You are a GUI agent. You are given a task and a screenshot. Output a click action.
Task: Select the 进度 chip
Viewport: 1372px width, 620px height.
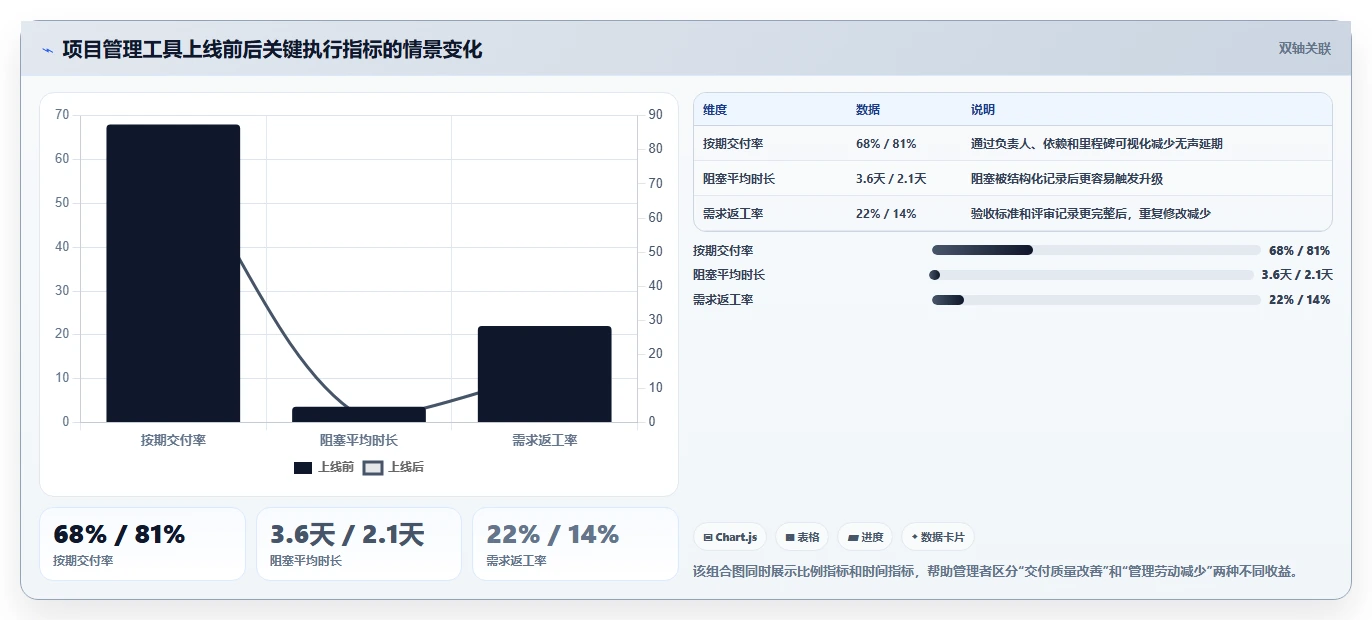(x=865, y=537)
